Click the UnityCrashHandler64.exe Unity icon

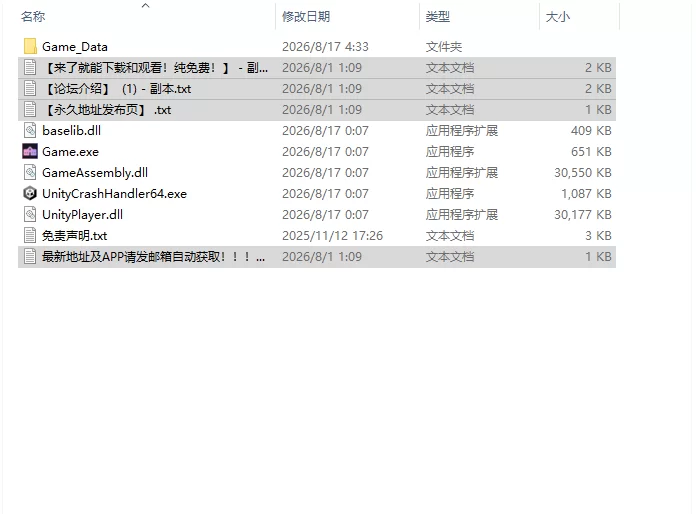tap(30, 194)
